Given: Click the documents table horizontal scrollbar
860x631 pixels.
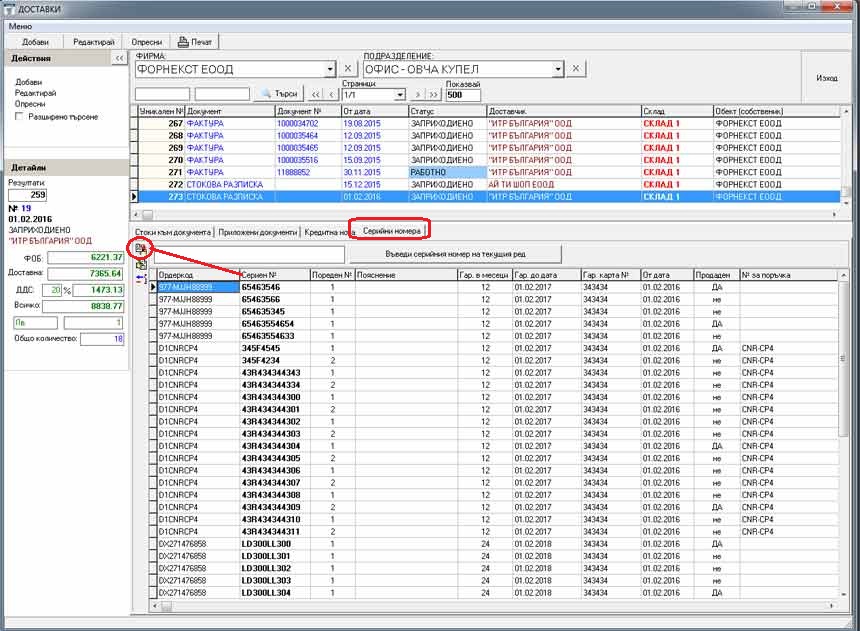Looking at the screenshot, I should (486, 215).
